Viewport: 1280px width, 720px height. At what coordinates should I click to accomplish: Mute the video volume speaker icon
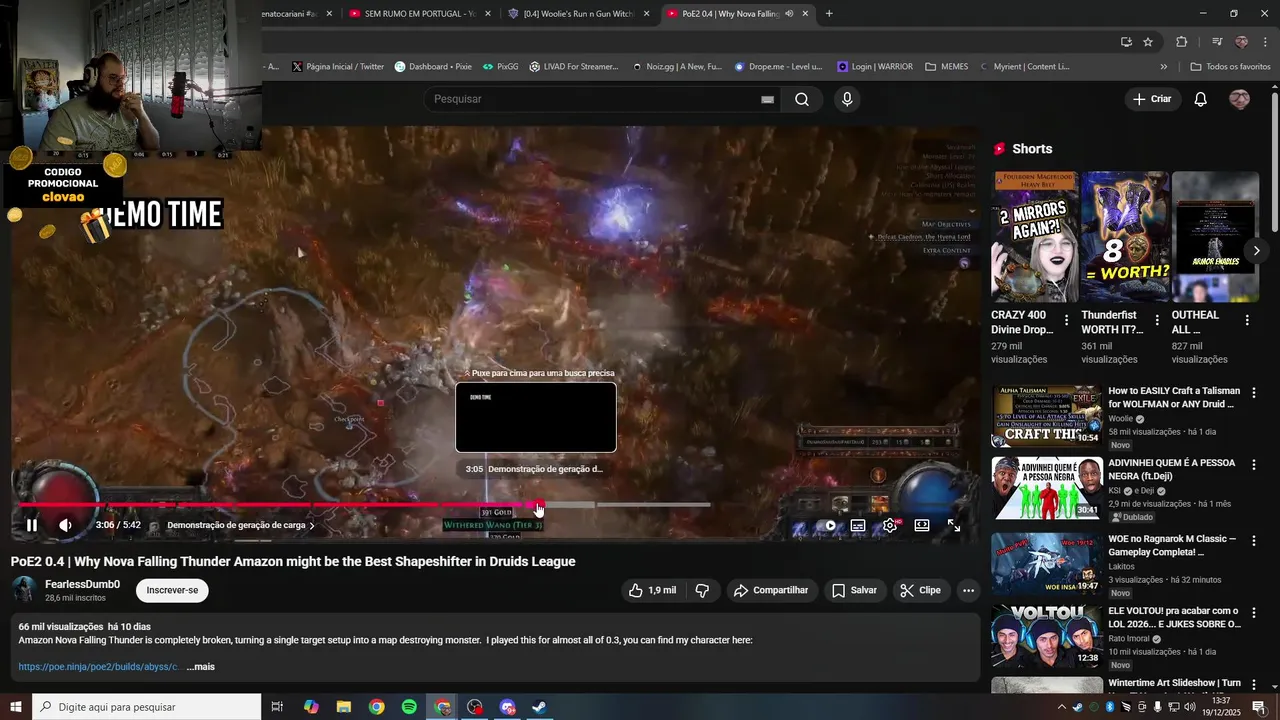65,525
